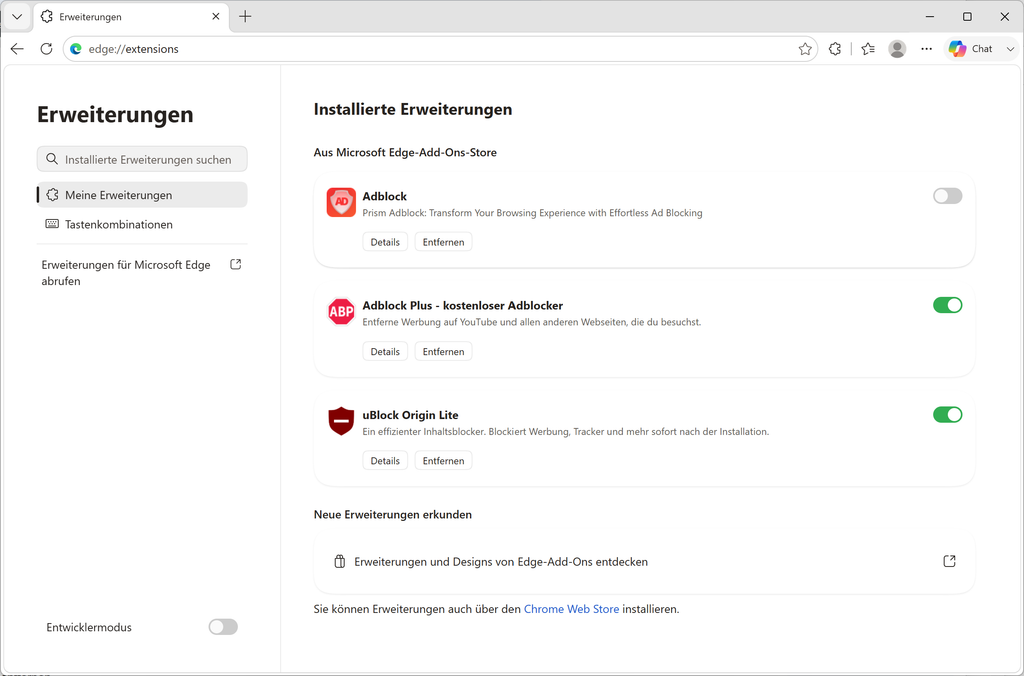This screenshot has height=676, width=1024.
Task: Select the Erweiterungen browser tab
Action: (131, 17)
